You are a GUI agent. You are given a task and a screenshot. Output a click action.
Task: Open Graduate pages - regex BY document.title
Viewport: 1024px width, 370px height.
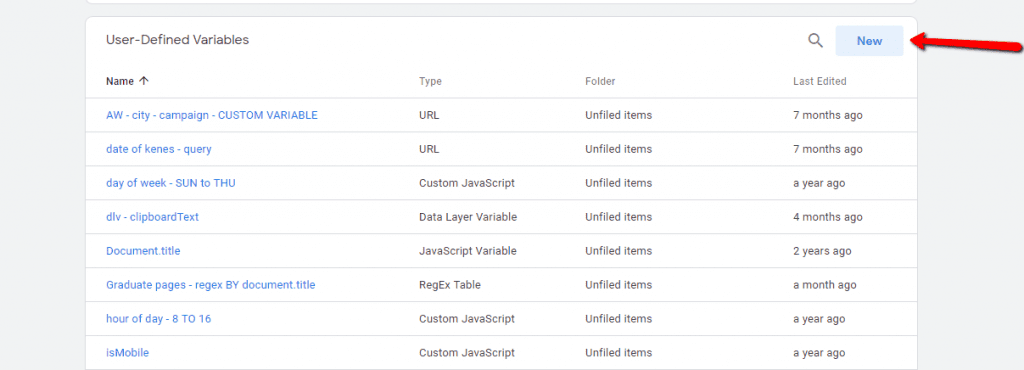(210, 285)
